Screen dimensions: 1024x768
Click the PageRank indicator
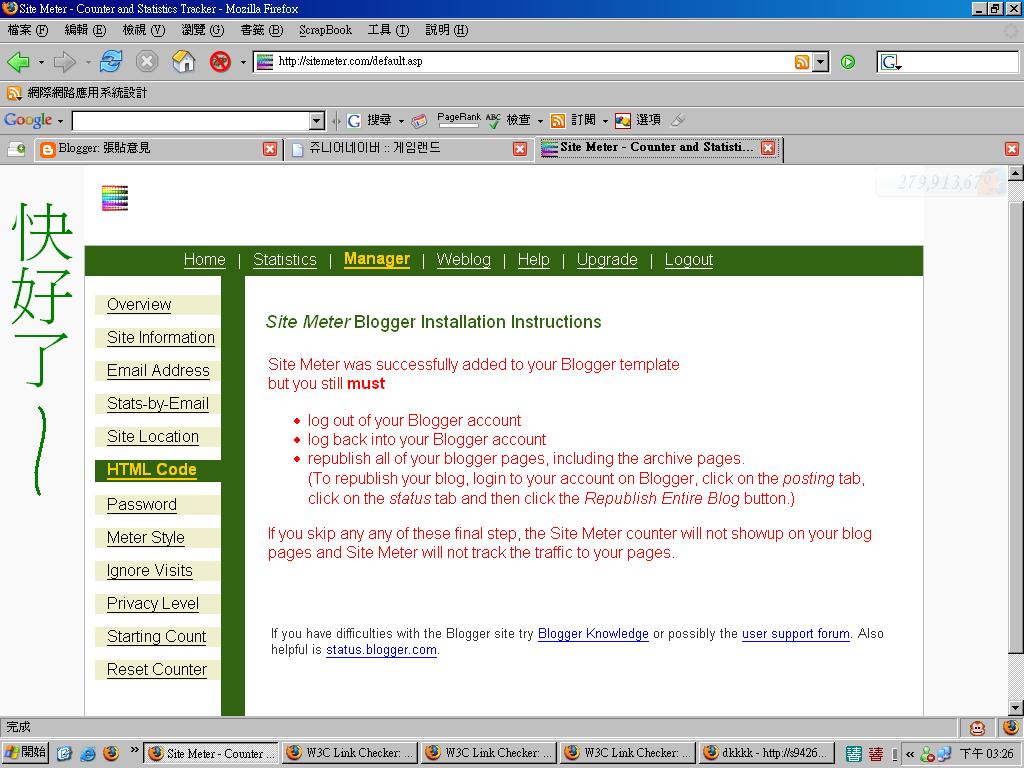coord(458,119)
